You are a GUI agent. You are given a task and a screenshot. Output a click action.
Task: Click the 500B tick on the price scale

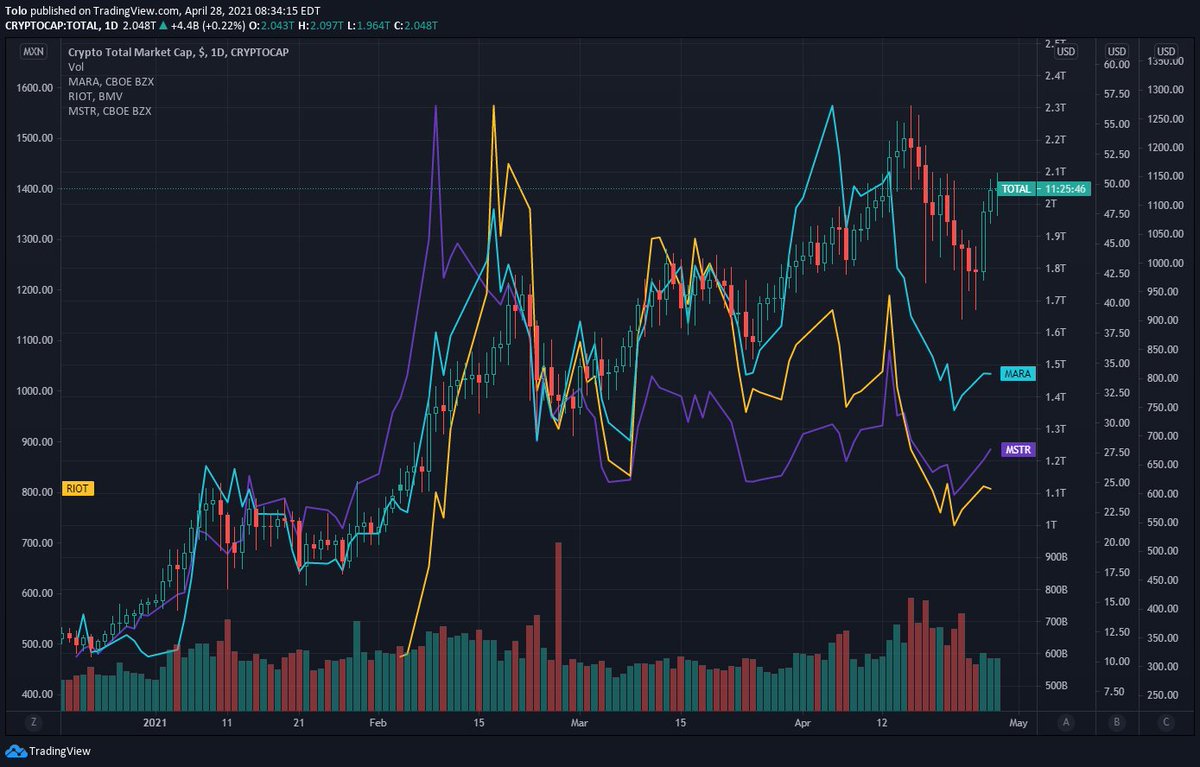pos(1057,685)
